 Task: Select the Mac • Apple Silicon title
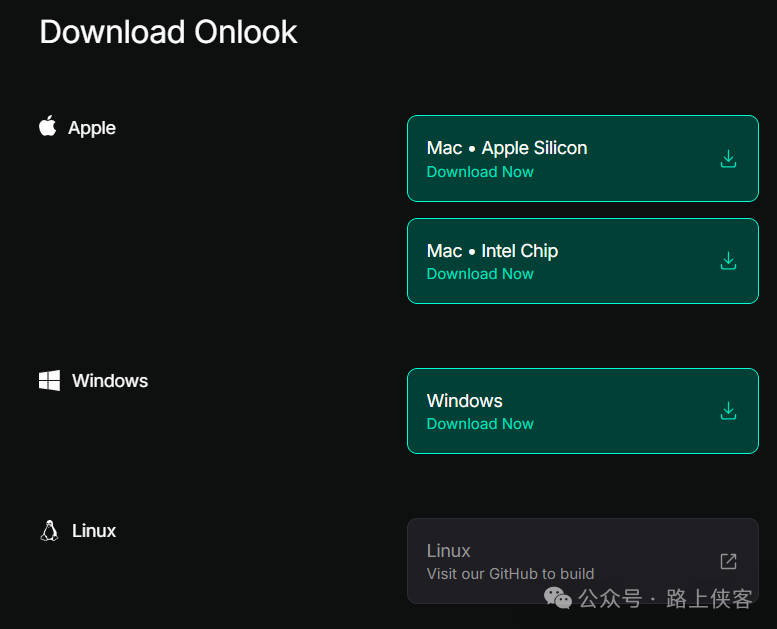[507, 148]
